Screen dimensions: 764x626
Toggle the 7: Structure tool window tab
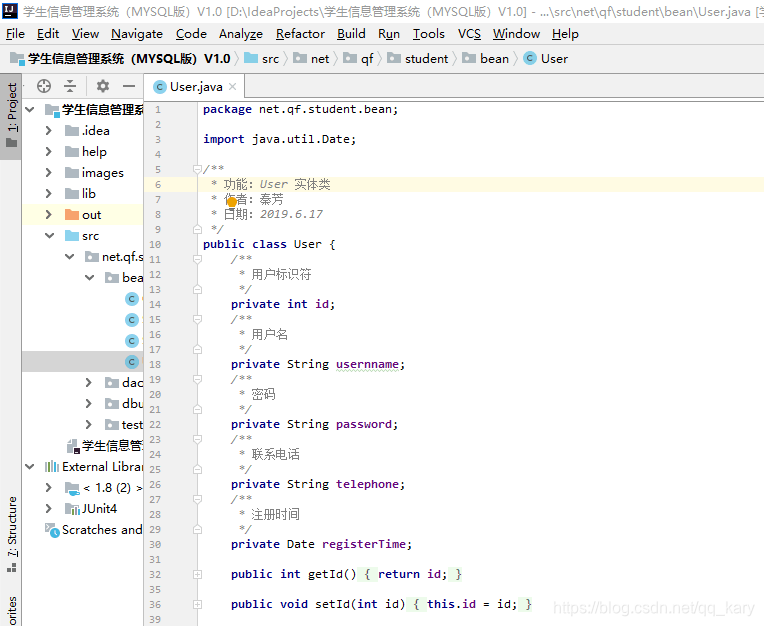[11, 534]
